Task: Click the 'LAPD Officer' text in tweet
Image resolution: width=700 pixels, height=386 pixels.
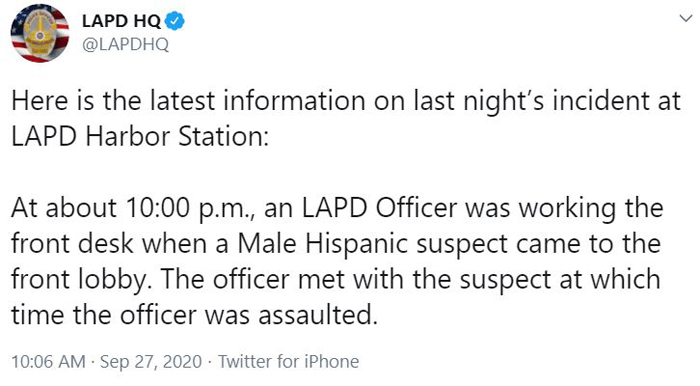Action: point(380,208)
